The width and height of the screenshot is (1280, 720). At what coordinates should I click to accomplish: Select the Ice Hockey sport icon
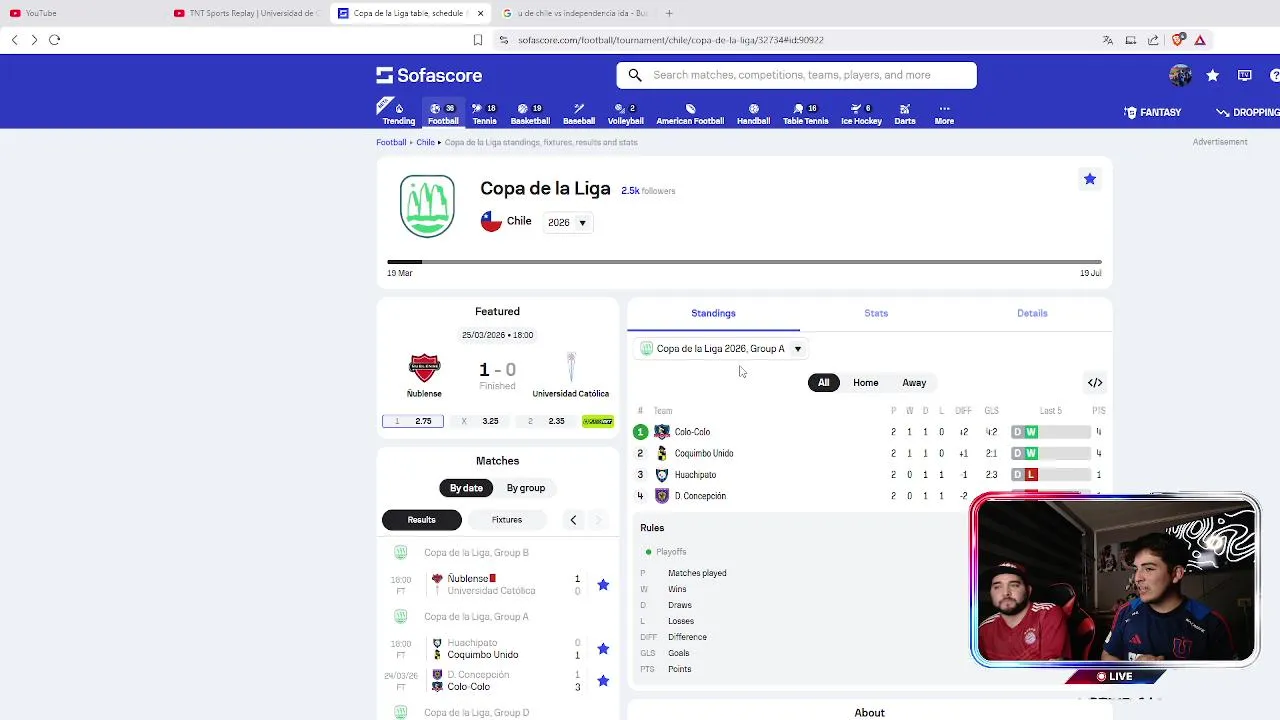861,114
